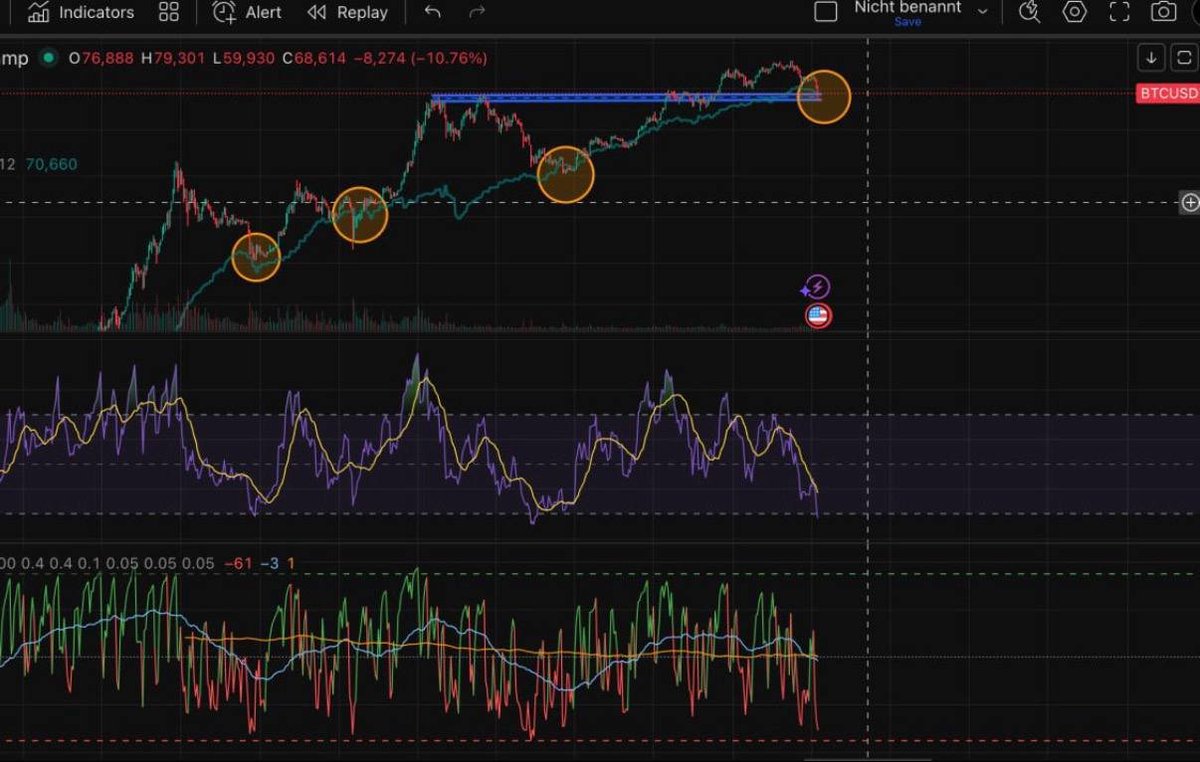1200x762 pixels.
Task: Click the oscillator value −61 in lower pane
Action: 238,564
